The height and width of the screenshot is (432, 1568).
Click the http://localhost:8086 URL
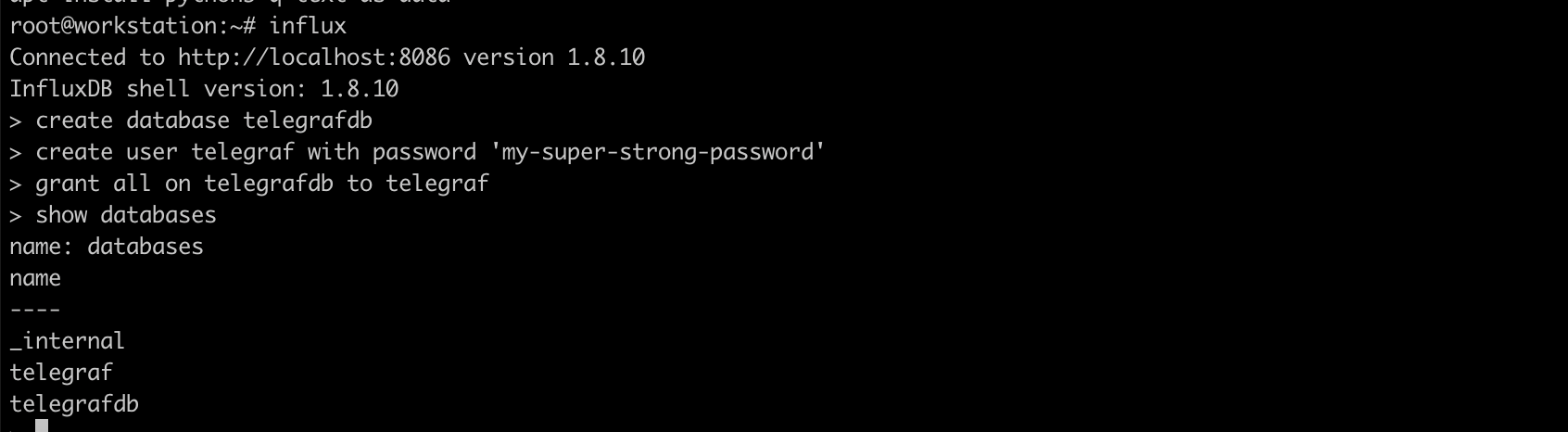pos(314,57)
